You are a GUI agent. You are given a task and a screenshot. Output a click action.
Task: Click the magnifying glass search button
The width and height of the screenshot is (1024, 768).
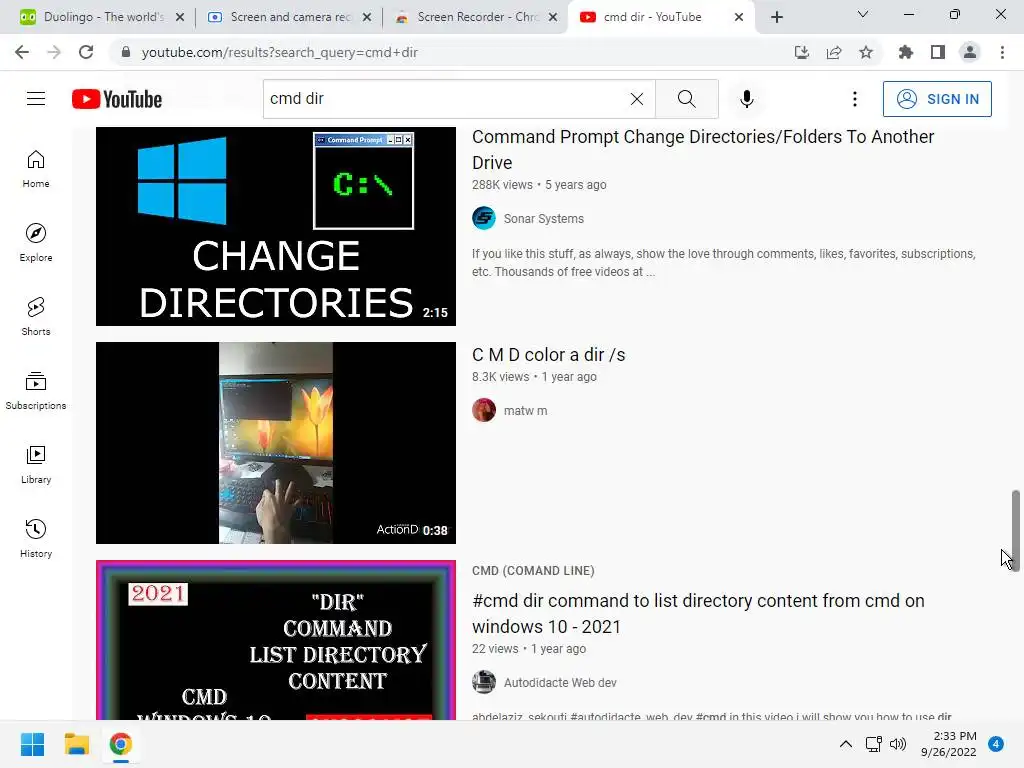pos(686,99)
